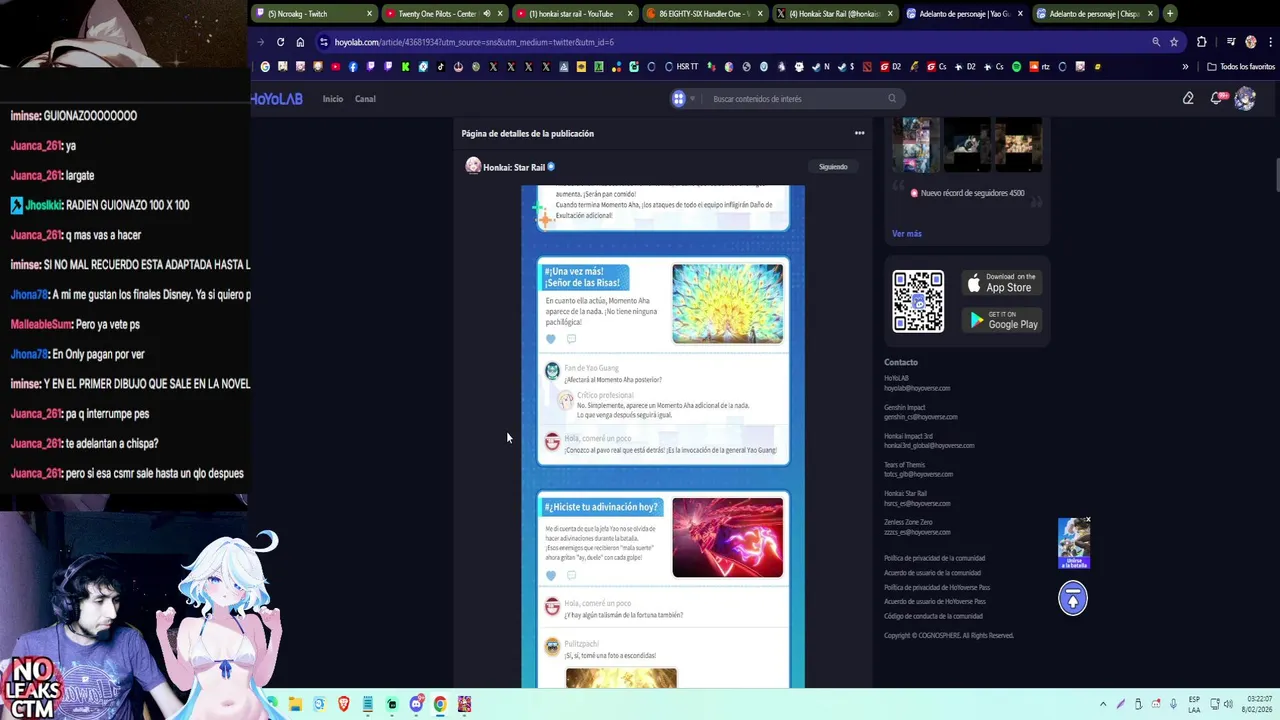Open the red battle scene illustration
The image size is (1280, 720).
pos(727,538)
